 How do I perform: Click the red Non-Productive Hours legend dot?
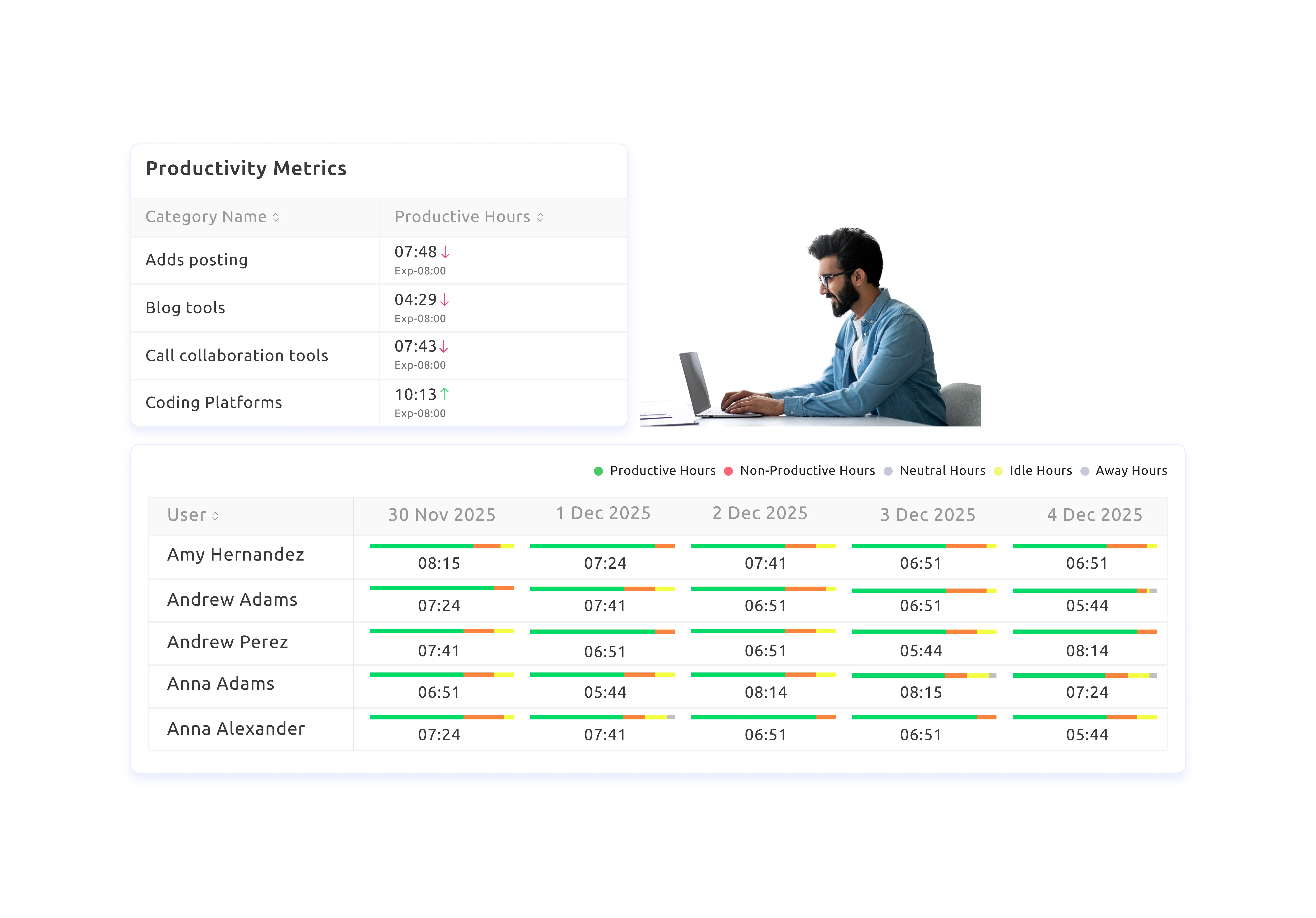pos(728,471)
